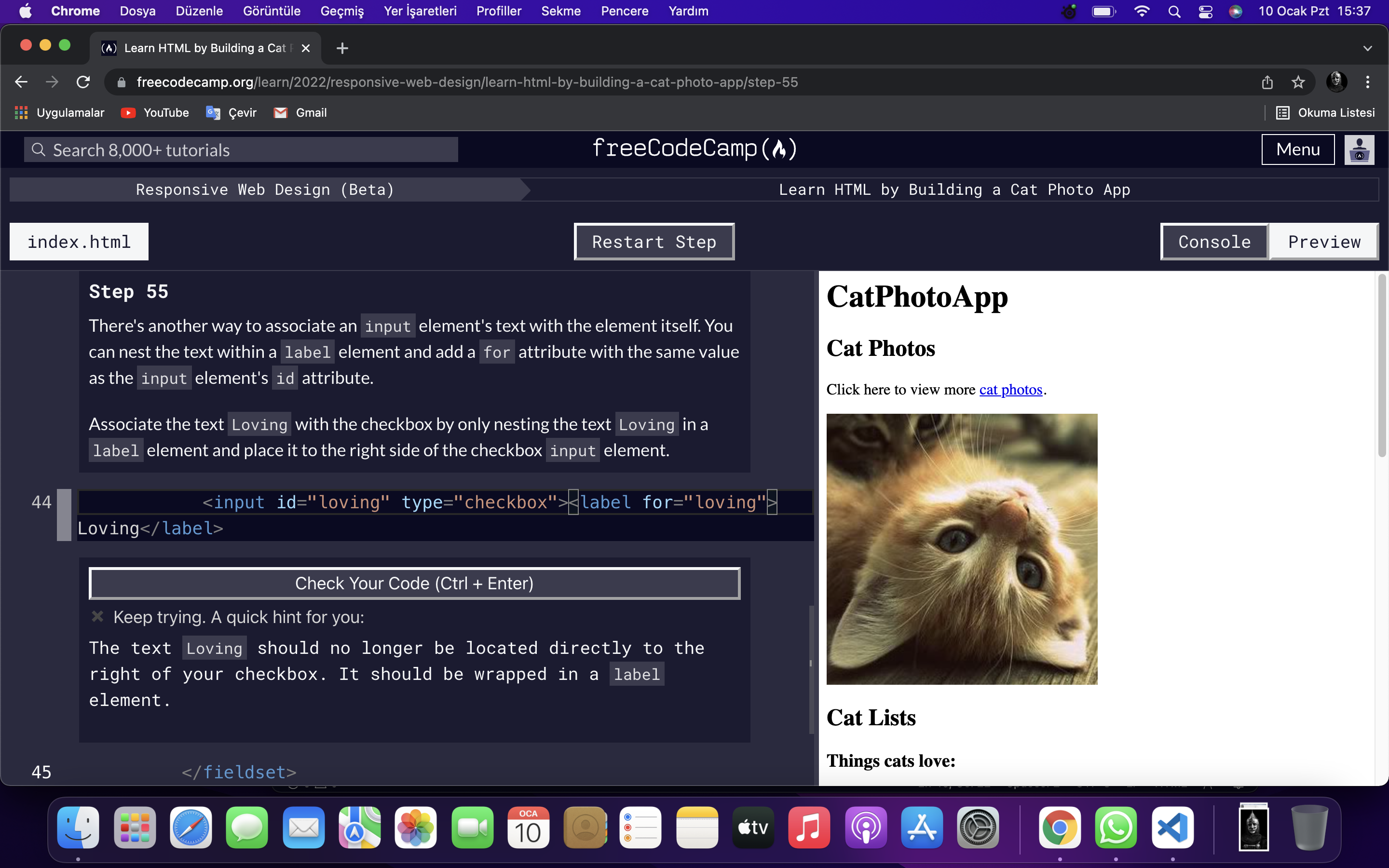The width and height of the screenshot is (1389, 868).
Task: Select the index.html tab
Action: 79,241
